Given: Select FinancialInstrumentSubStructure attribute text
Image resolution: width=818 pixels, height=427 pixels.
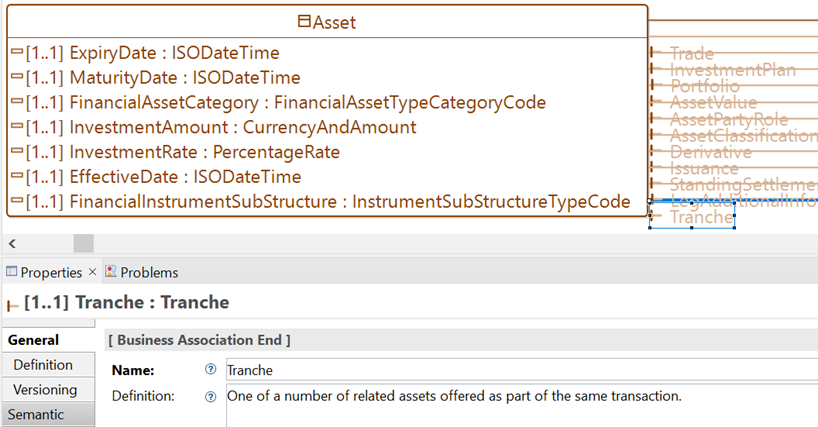Looking at the screenshot, I should (x=350, y=202).
